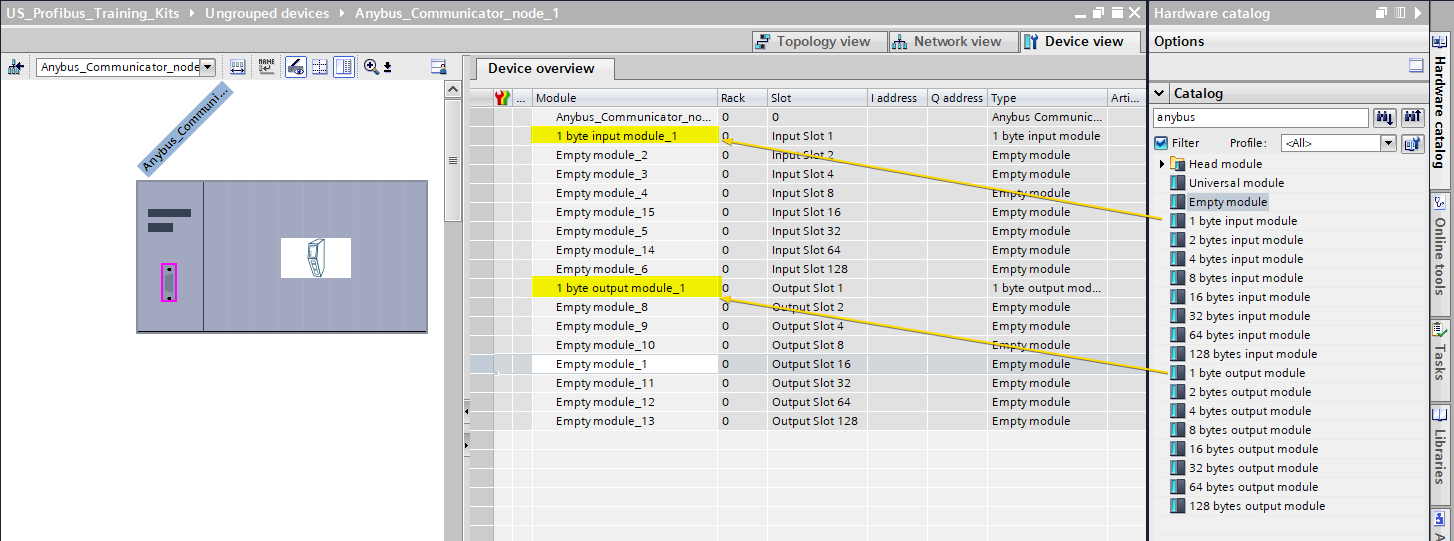Screen dimensions: 1454x541
Task: Click the 128 bytes input module icon
Action: pos(1177,354)
